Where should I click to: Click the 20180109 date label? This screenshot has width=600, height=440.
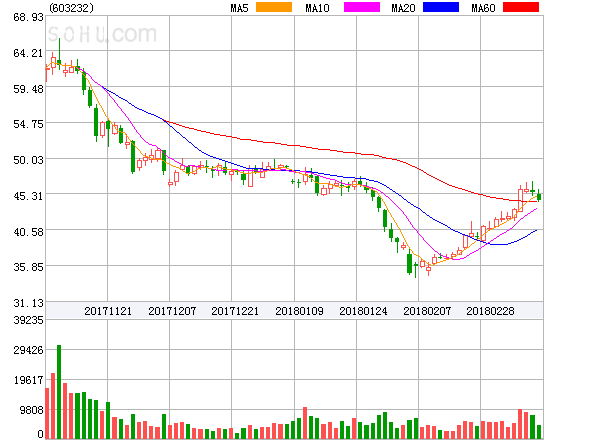coord(299,311)
